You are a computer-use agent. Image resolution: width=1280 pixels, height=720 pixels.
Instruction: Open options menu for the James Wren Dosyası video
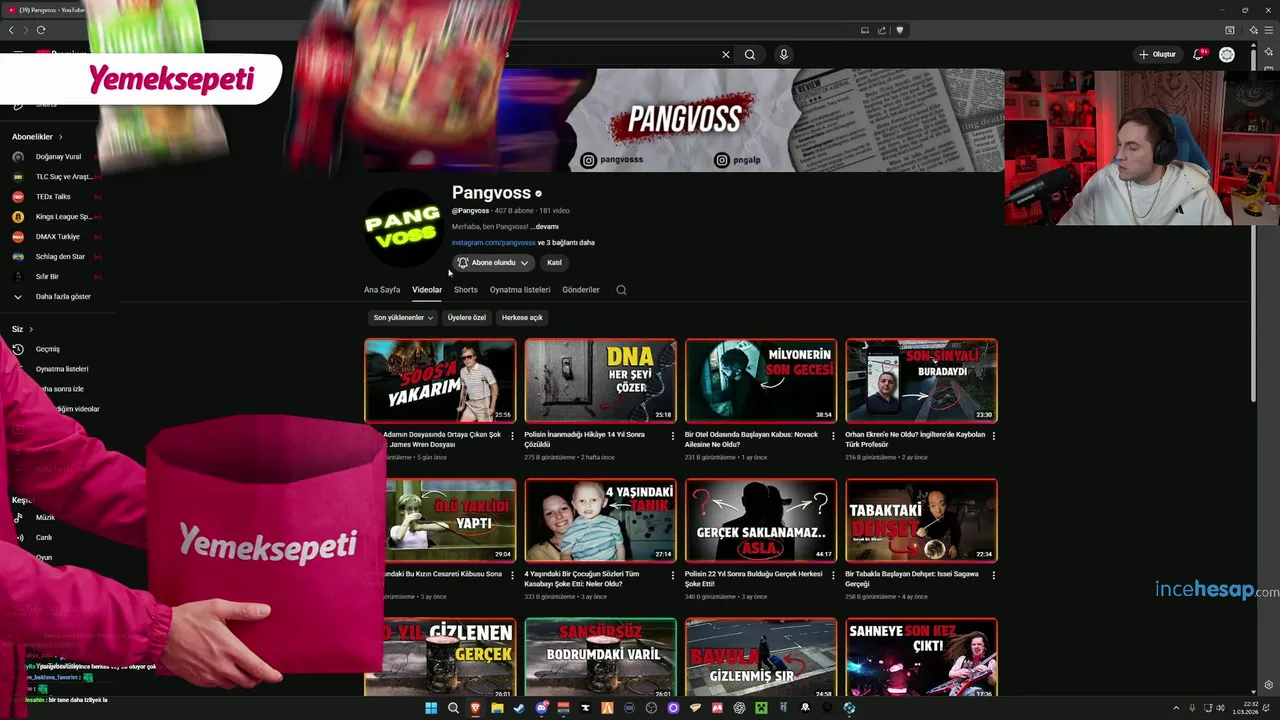(x=513, y=436)
